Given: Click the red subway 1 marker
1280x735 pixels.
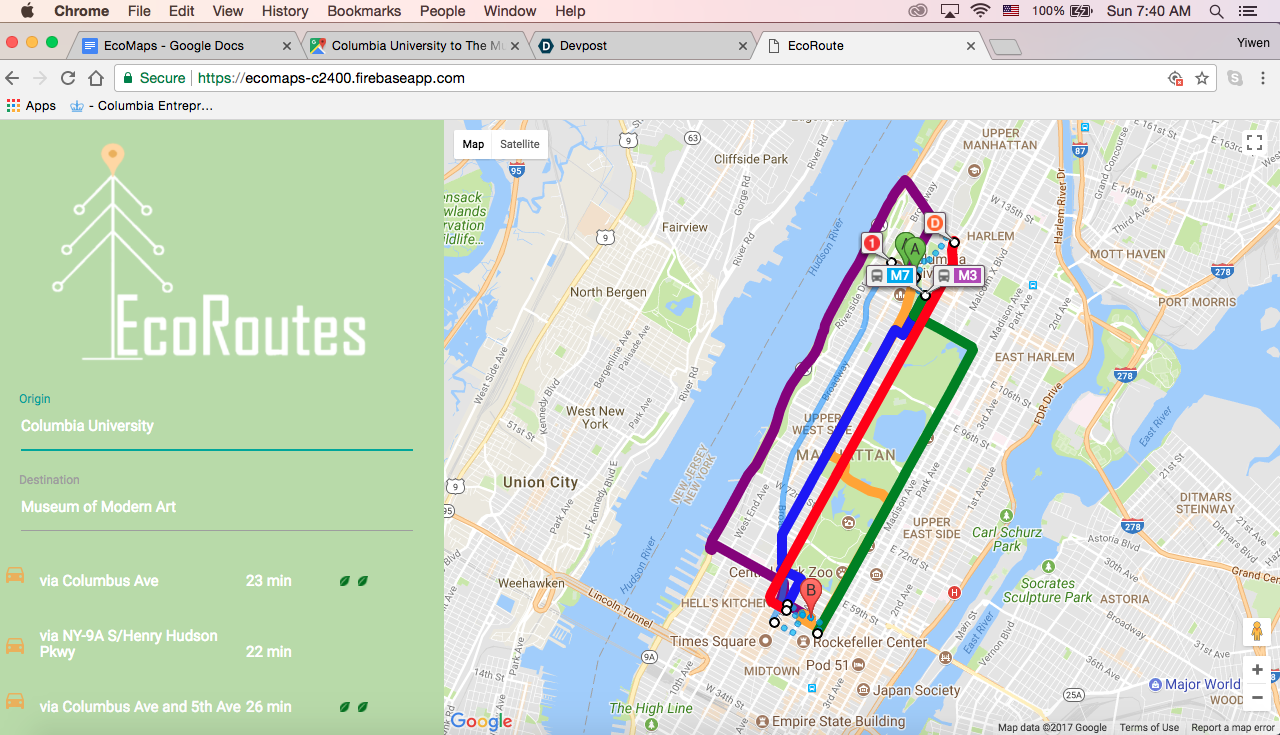Looking at the screenshot, I should pyautogui.click(x=872, y=243).
